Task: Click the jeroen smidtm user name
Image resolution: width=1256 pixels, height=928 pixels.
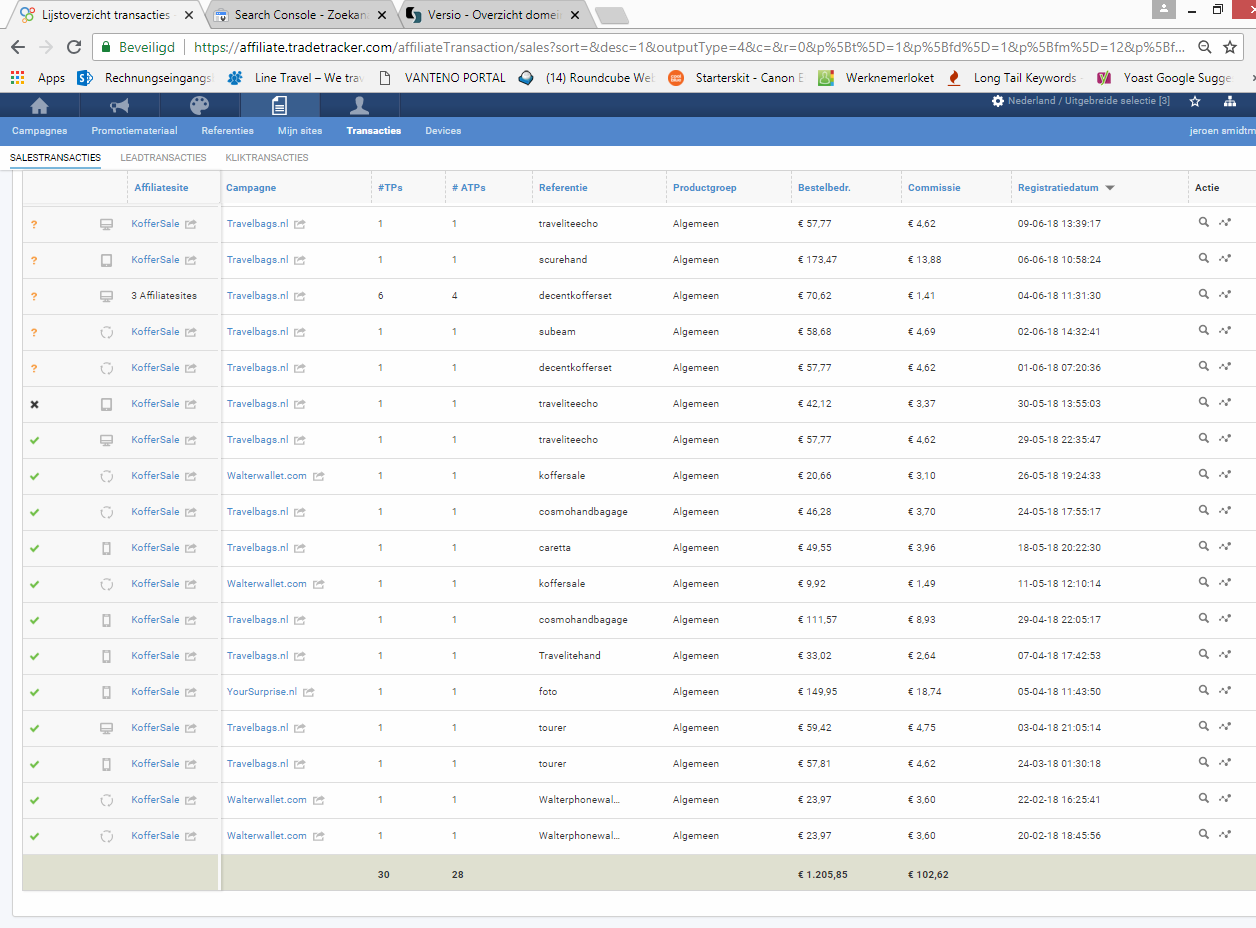Action: [x=1222, y=131]
